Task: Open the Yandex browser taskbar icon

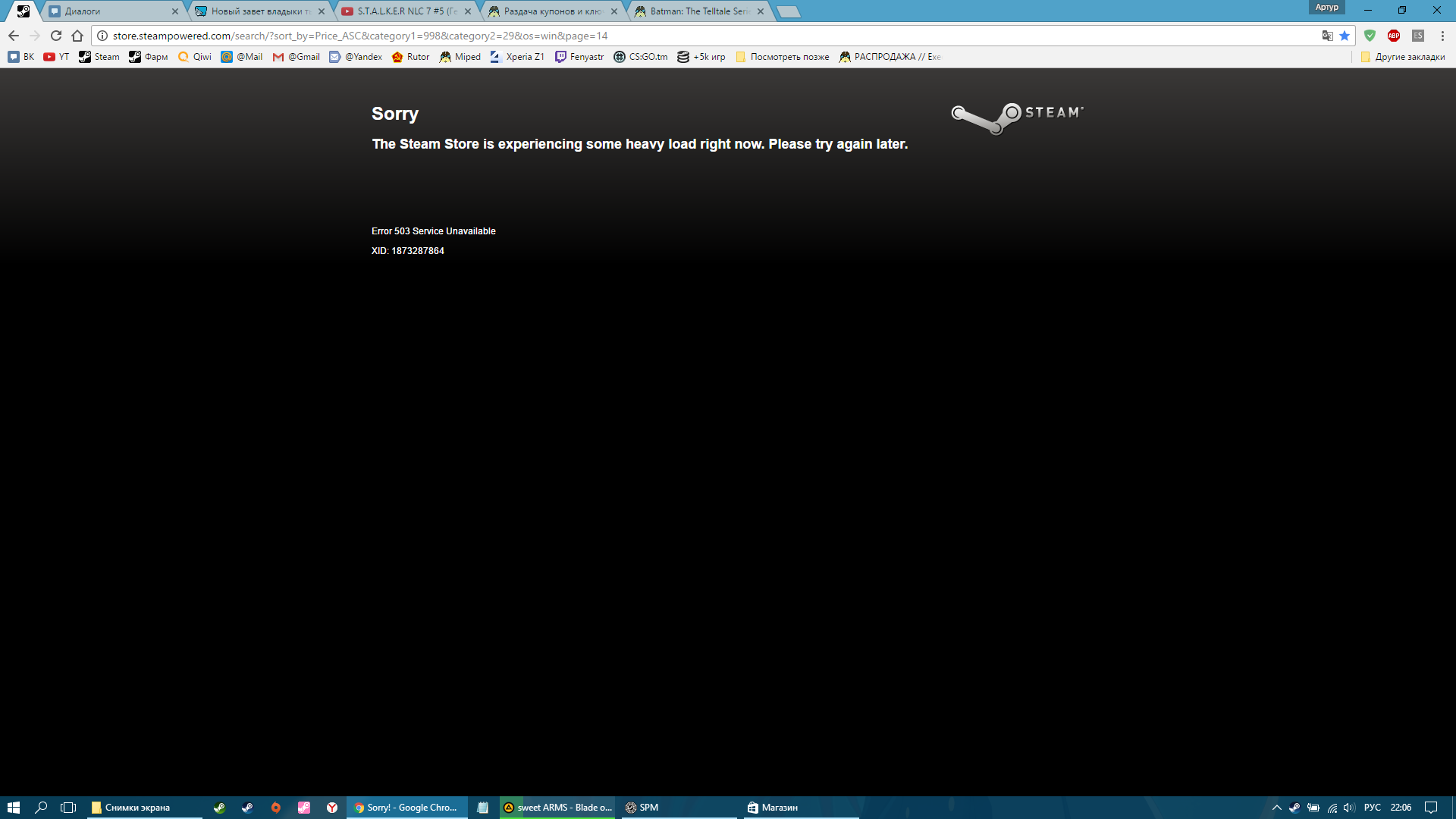Action: tap(332, 808)
